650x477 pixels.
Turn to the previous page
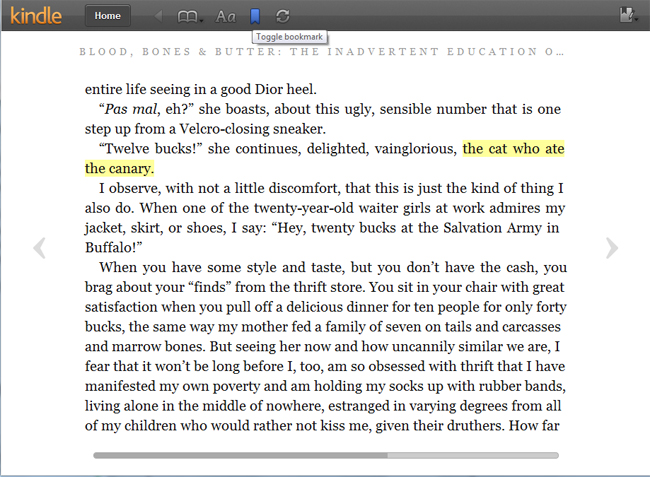point(39,248)
